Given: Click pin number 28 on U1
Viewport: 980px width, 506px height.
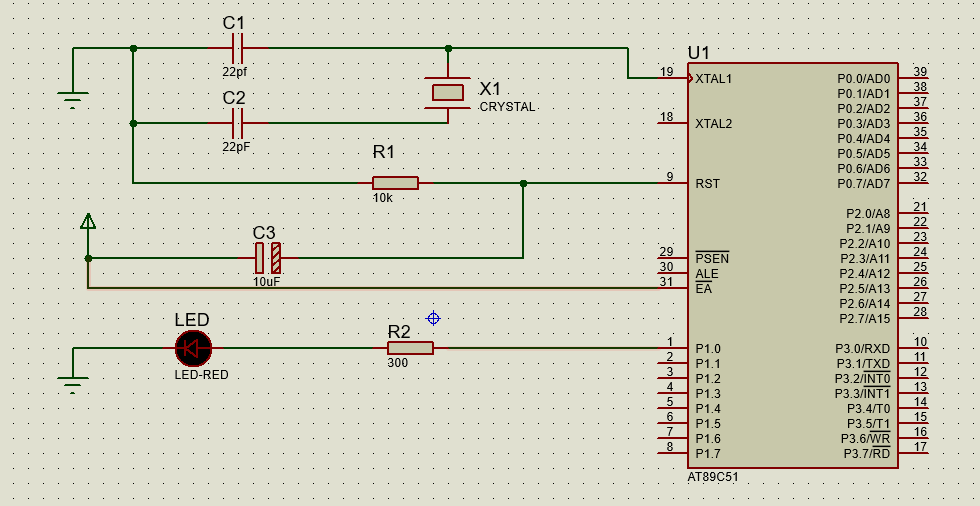Looking at the screenshot, I should coord(920,312).
